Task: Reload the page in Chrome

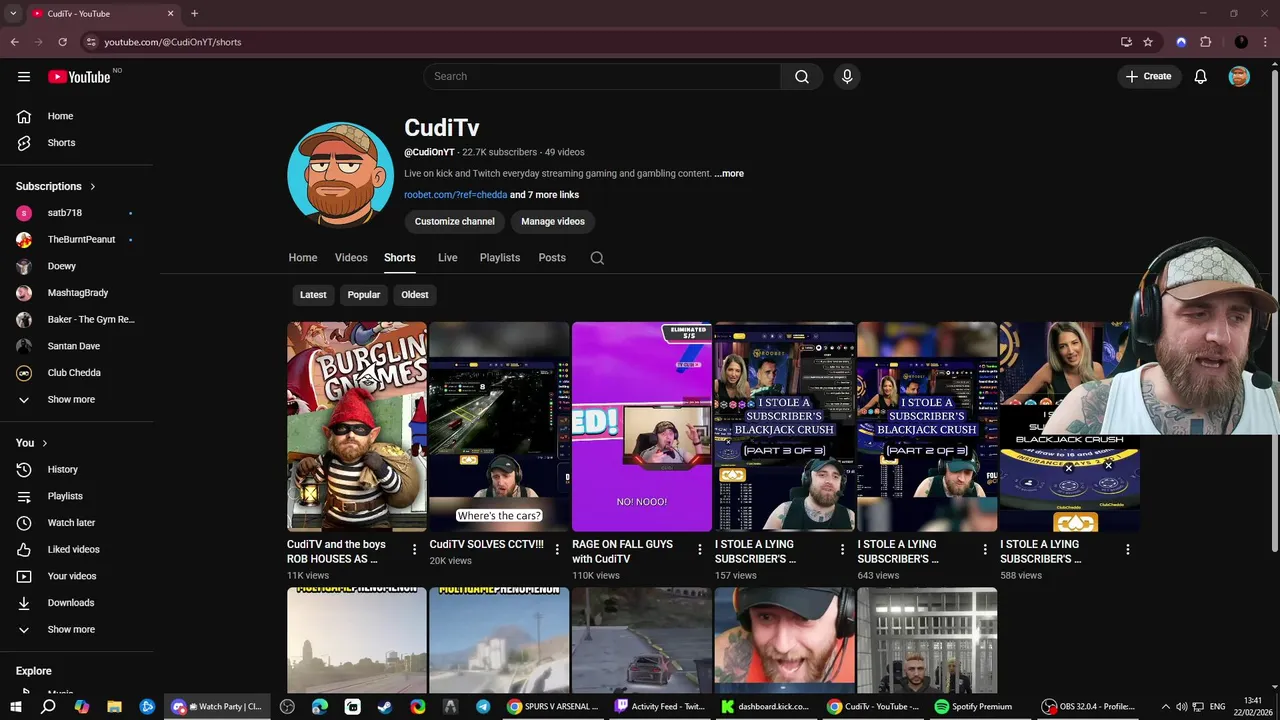Action: (62, 42)
